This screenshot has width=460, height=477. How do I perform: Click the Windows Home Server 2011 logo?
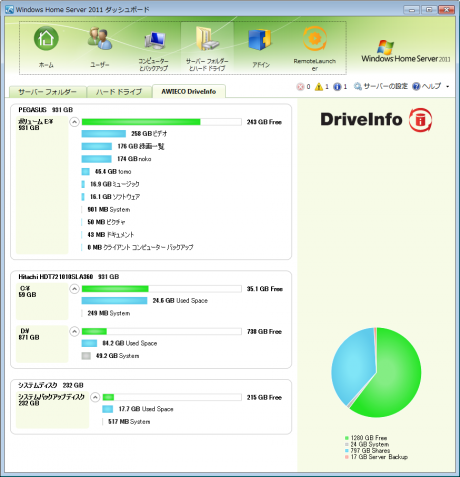point(406,51)
